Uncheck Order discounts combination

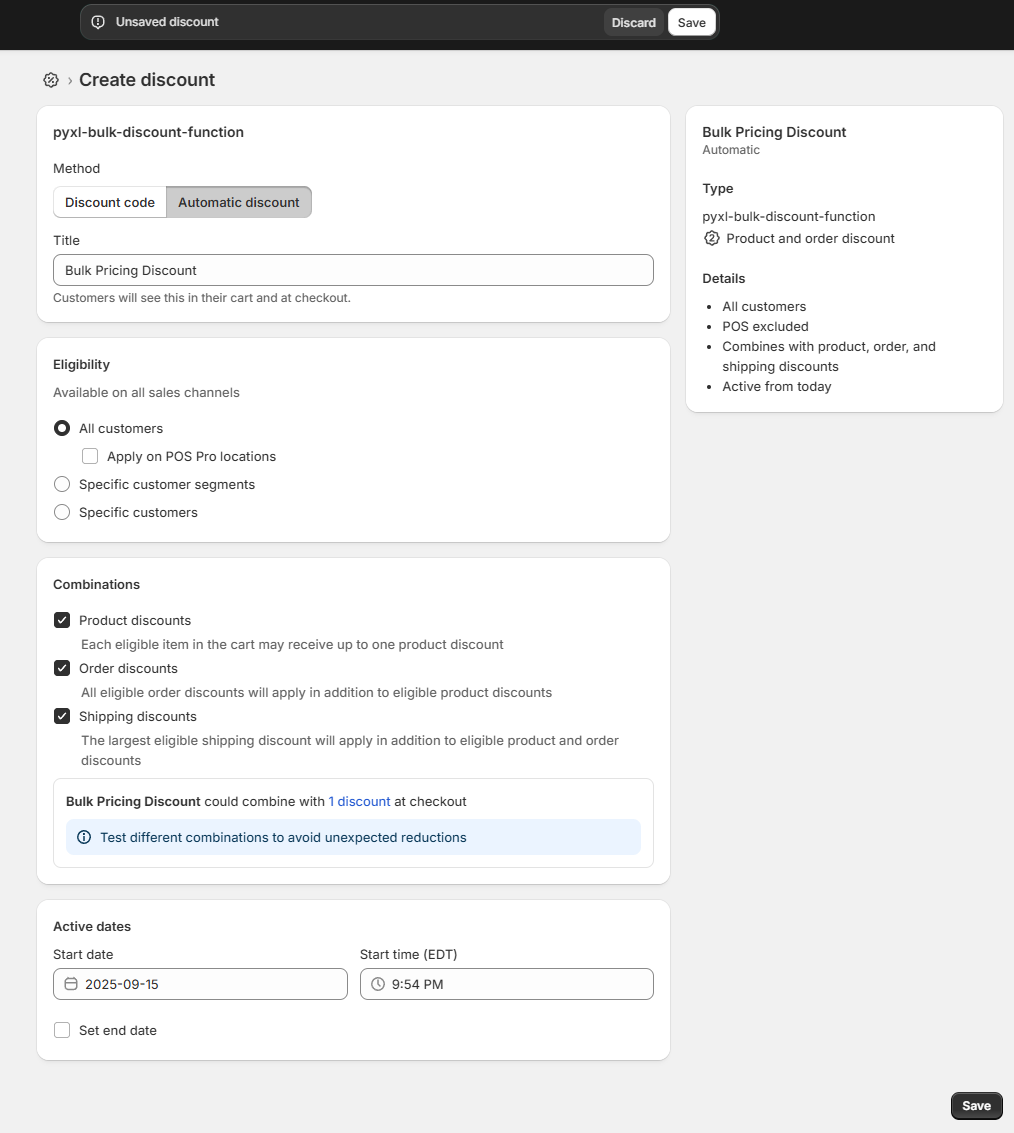coord(62,668)
